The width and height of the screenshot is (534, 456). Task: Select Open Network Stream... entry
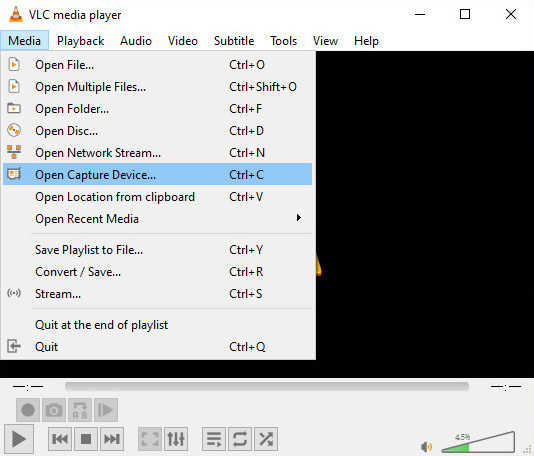point(157,152)
